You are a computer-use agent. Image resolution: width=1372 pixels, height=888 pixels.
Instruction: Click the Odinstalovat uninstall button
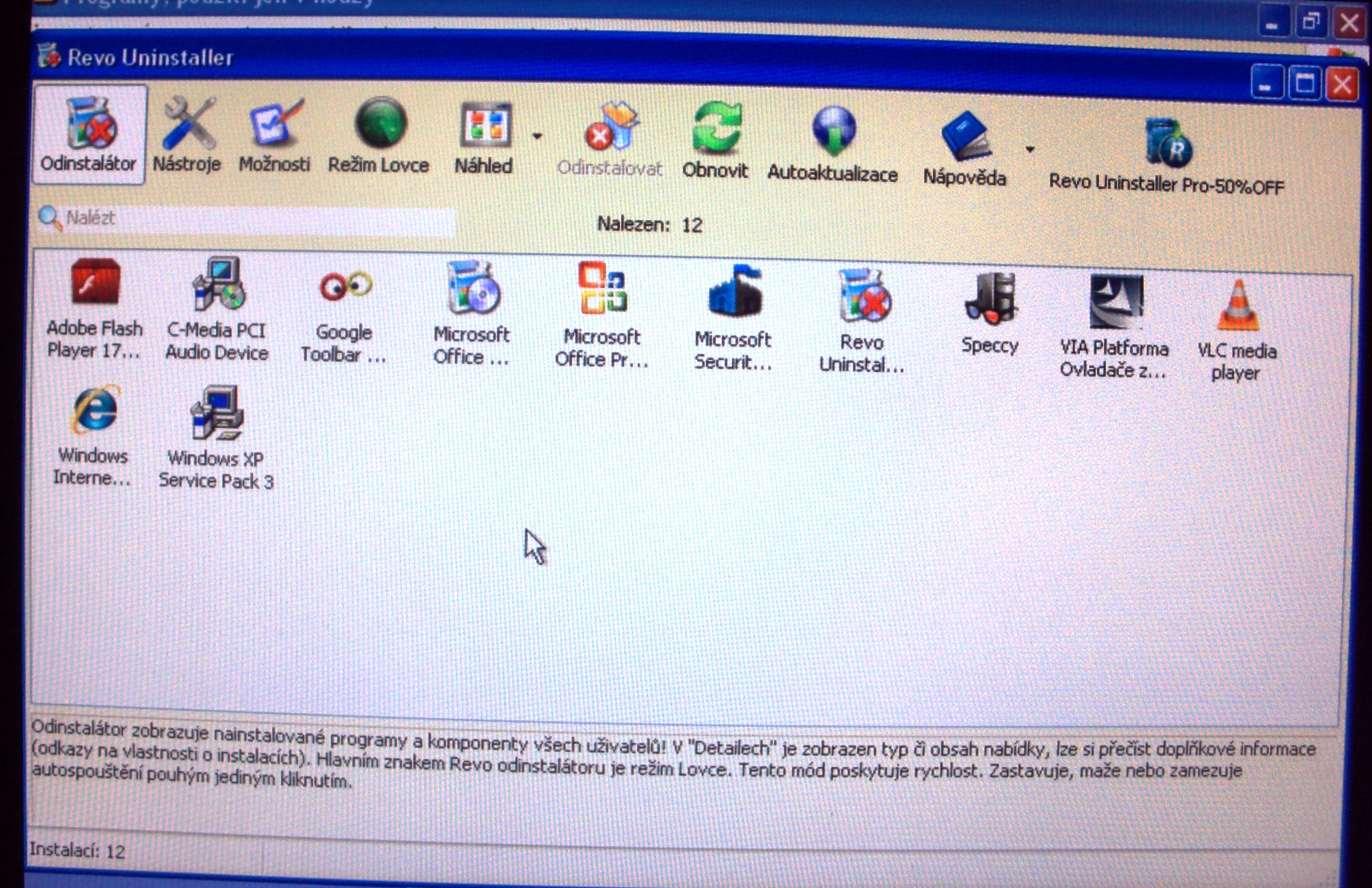pyautogui.click(x=609, y=139)
